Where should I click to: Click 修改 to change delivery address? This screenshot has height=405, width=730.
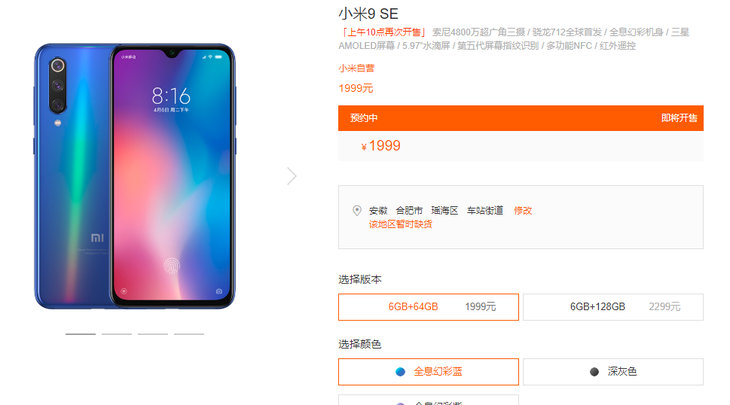523,210
